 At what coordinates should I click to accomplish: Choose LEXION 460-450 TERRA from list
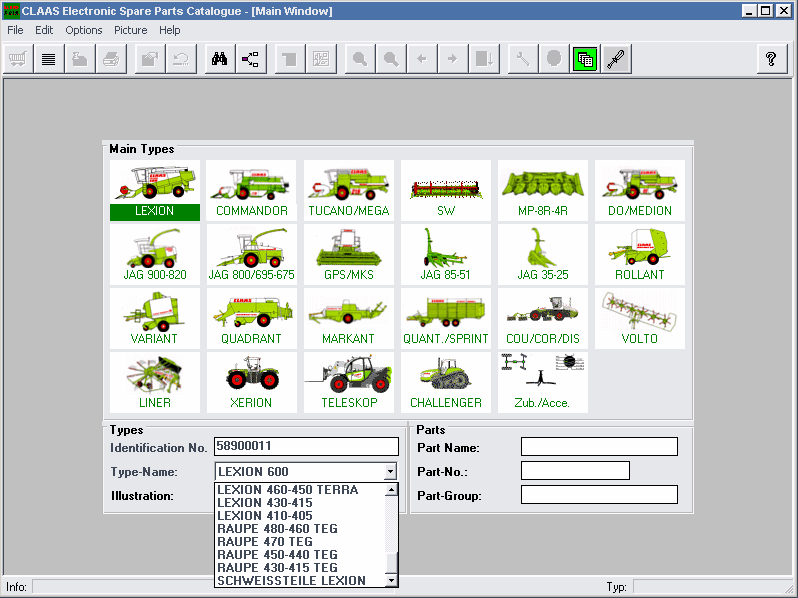point(300,490)
